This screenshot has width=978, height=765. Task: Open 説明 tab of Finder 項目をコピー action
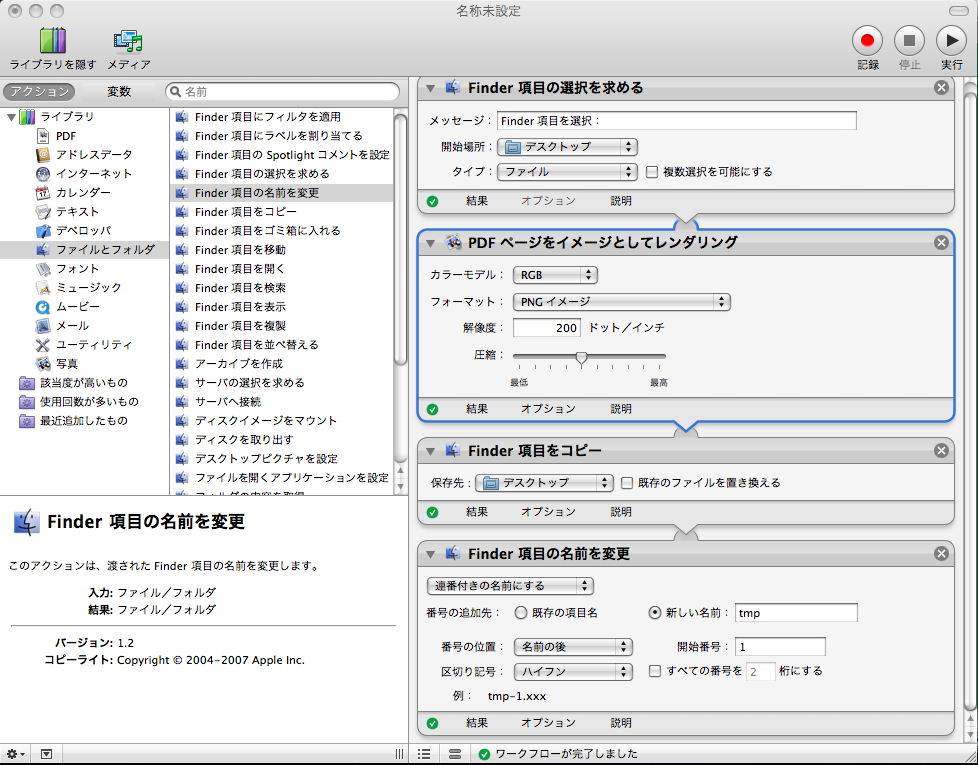621,512
